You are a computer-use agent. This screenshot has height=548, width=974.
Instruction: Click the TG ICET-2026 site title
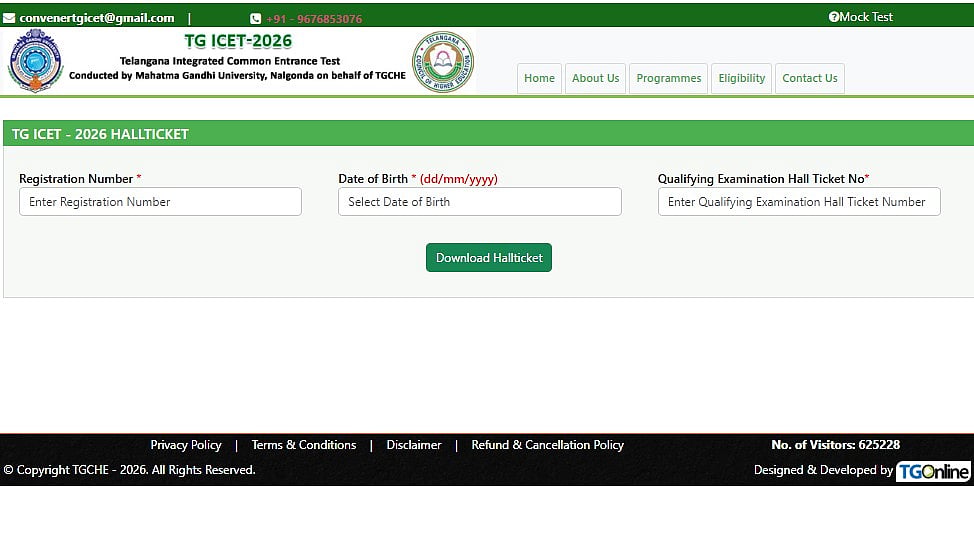238,41
